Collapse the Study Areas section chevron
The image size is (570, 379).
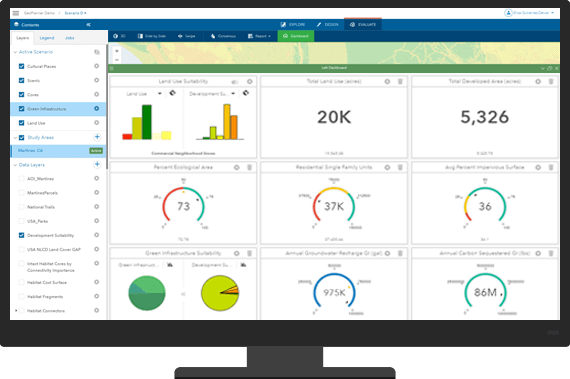(15, 137)
